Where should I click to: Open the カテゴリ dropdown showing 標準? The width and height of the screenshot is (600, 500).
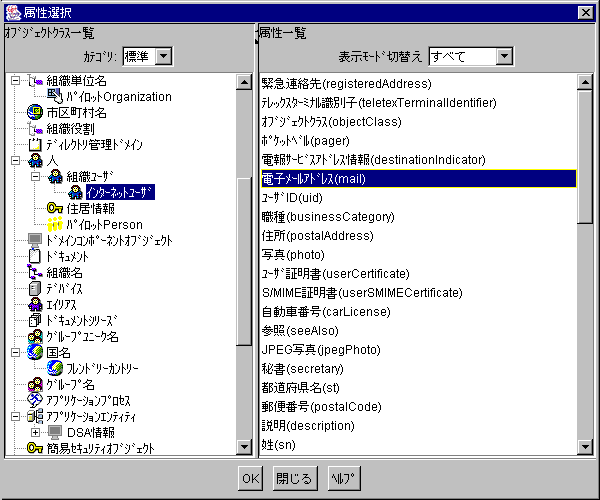click(163, 56)
